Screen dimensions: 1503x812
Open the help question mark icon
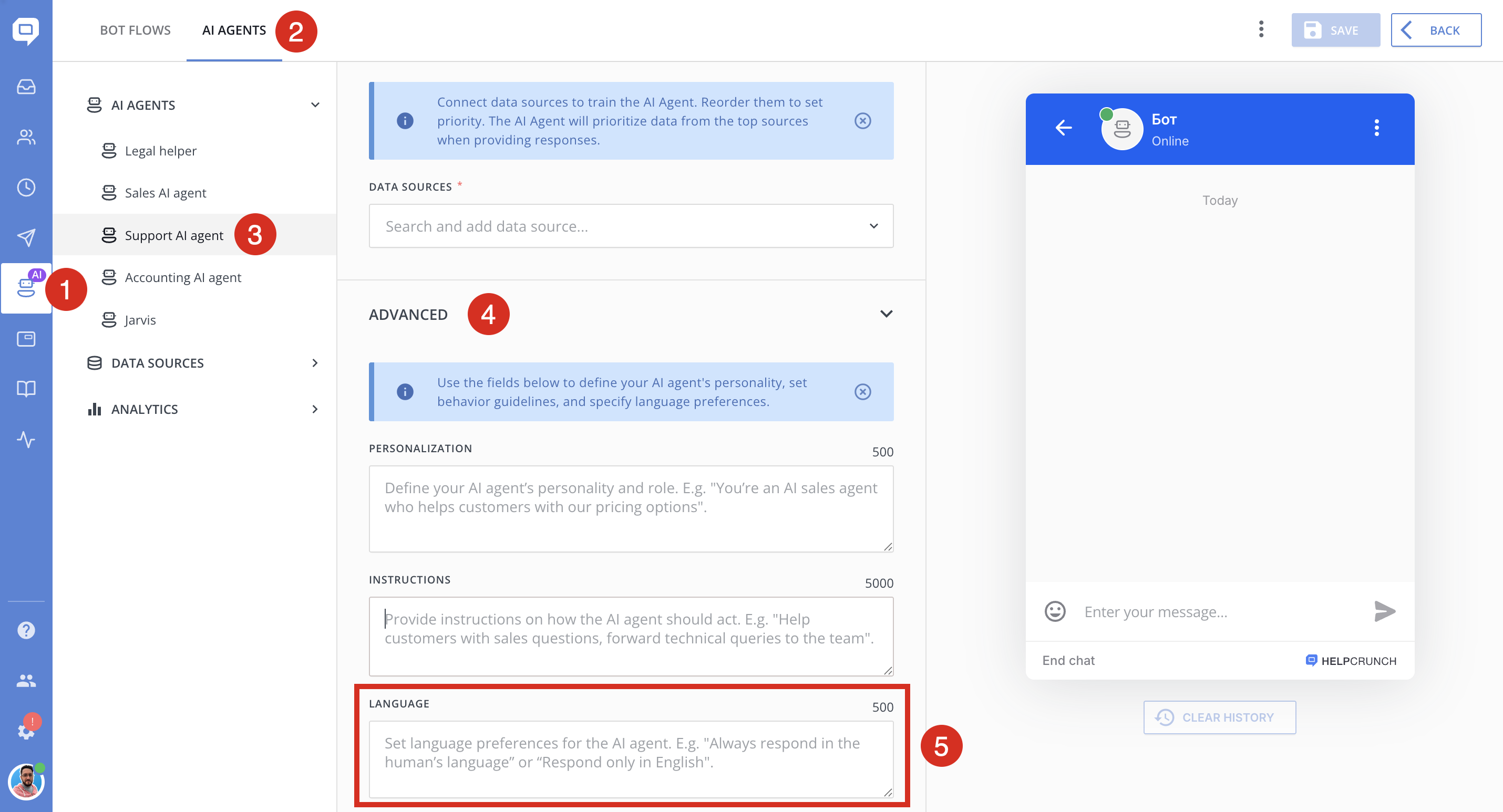pyautogui.click(x=26, y=630)
